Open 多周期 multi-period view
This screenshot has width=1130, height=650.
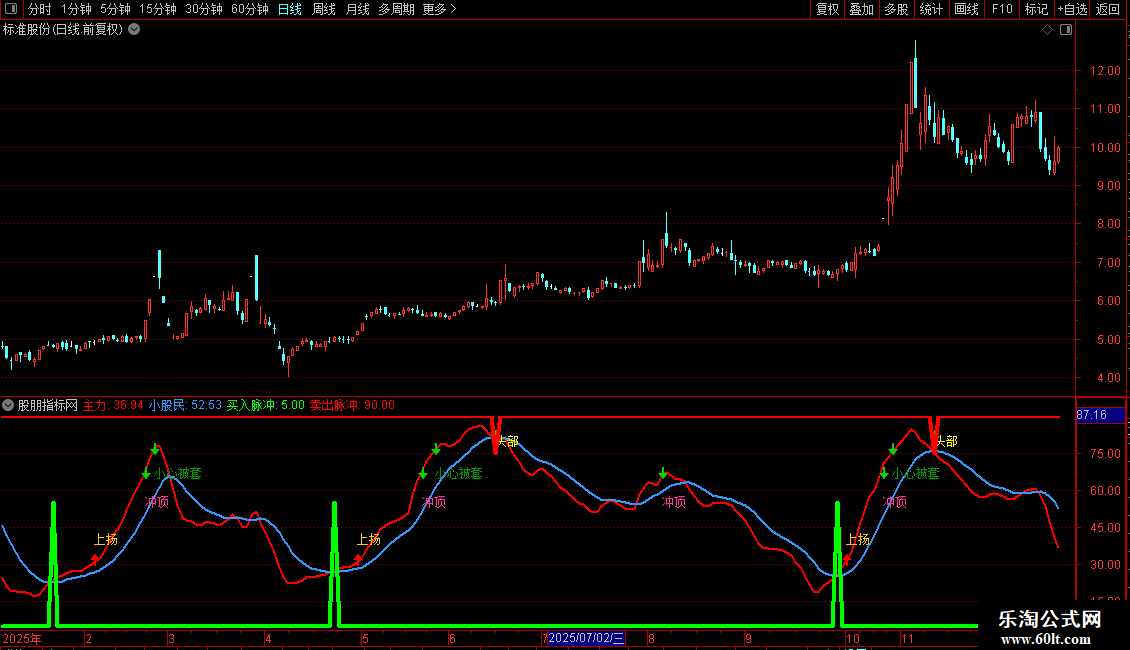pyautogui.click(x=396, y=9)
